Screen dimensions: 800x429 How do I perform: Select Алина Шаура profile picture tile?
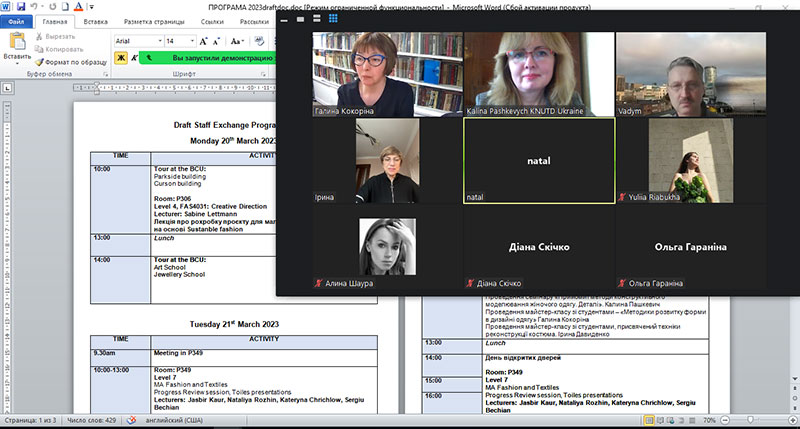click(x=387, y=247)
